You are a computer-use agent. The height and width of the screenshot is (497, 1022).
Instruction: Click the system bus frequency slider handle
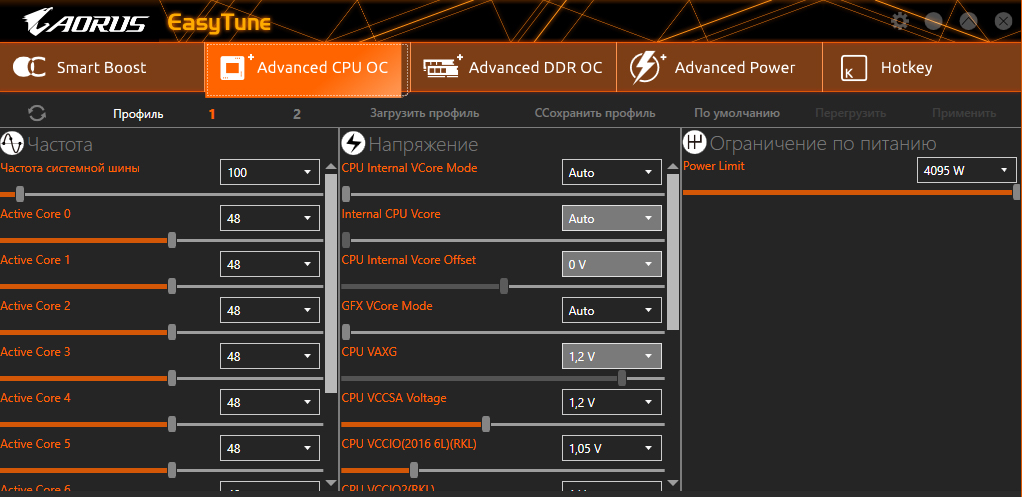click(x=20, y=194)
